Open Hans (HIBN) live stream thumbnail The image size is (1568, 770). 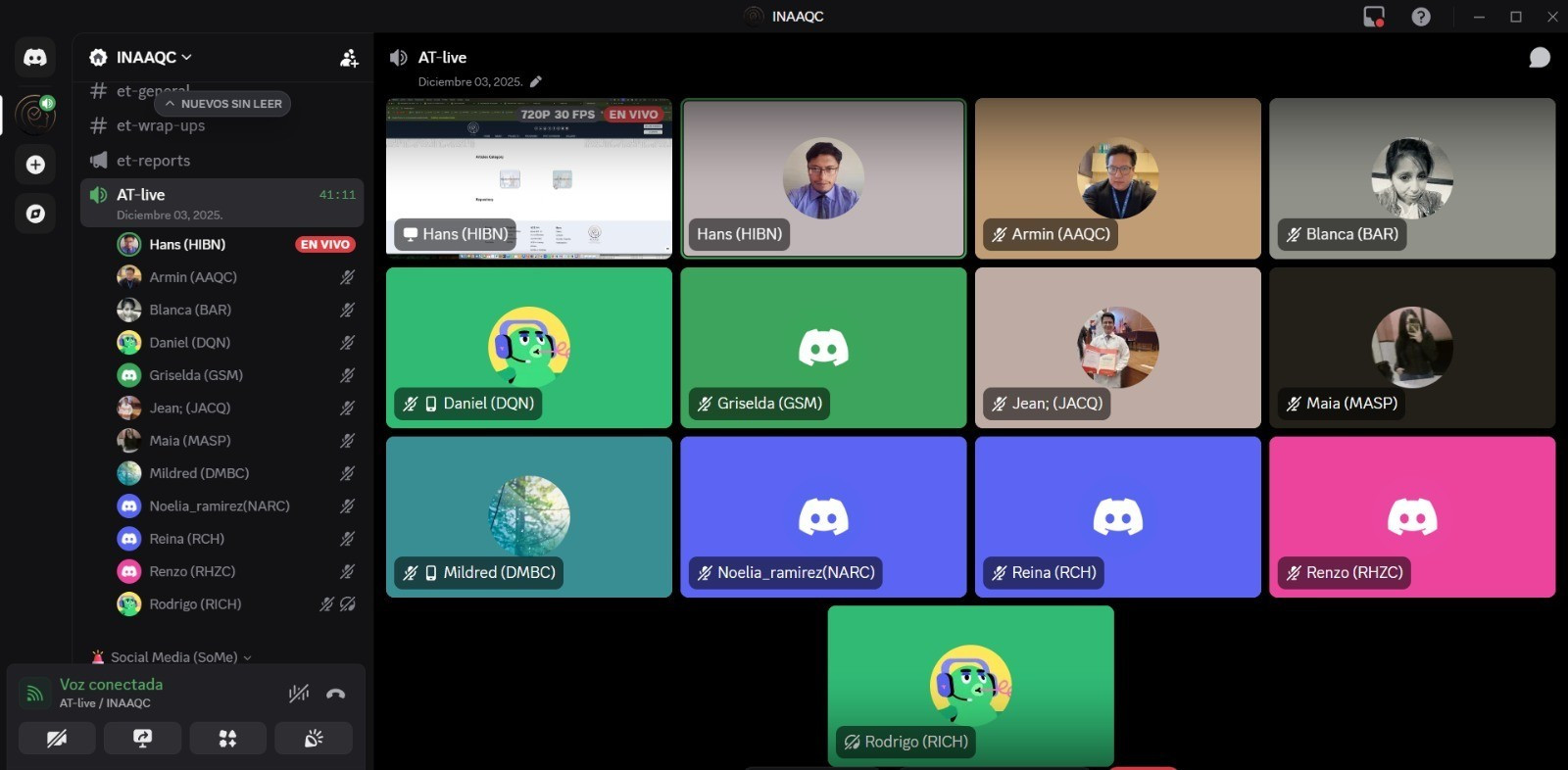(529, 178)
